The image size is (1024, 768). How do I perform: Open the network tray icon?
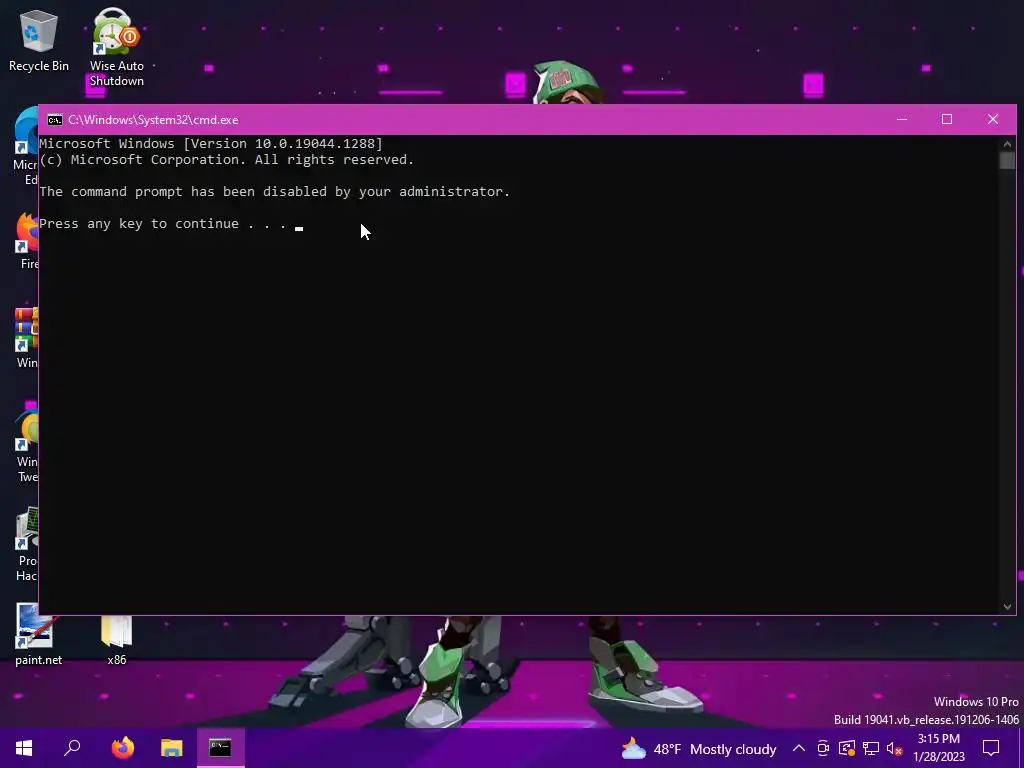[x=871, y=748]
